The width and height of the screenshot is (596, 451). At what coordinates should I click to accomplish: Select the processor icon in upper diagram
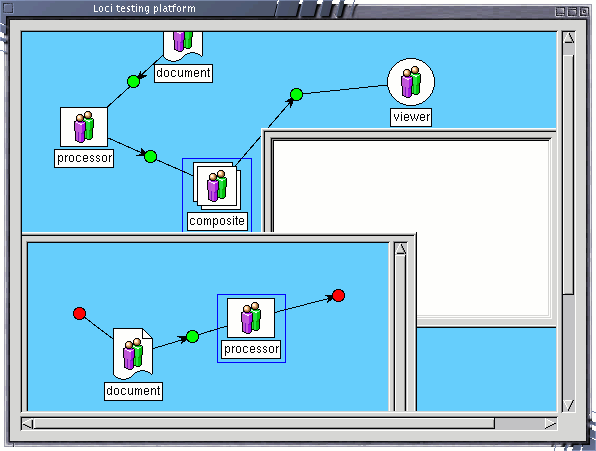coord(84,127)
